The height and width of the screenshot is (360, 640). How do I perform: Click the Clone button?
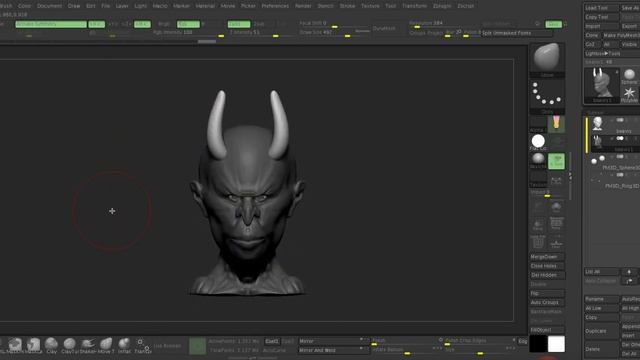pos(592,36)
